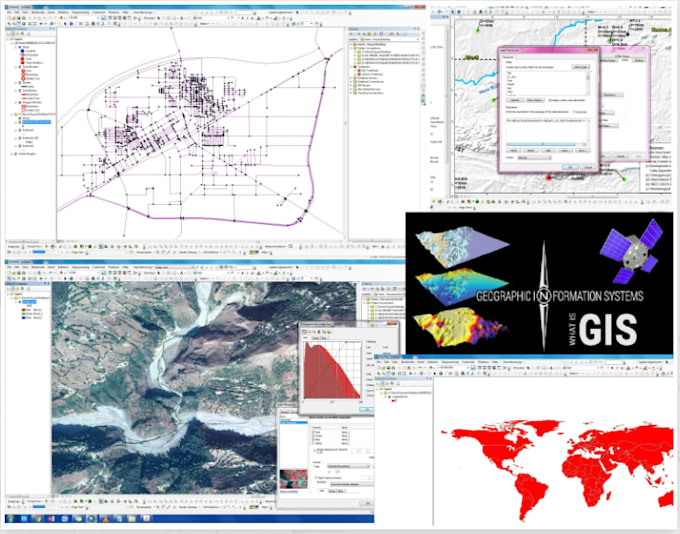Open the Parser dropdown in Label Expression dialog
The width and height of the screenshot is (680, 534).
[x=535, y=158]
